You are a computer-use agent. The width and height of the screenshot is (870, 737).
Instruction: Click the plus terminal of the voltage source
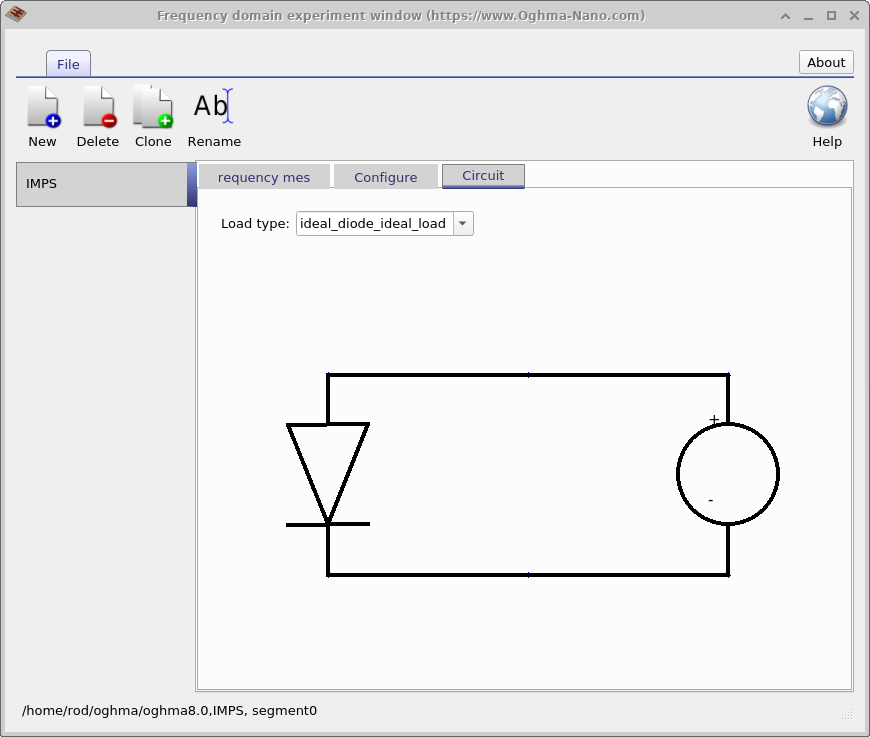click(713, 418)
